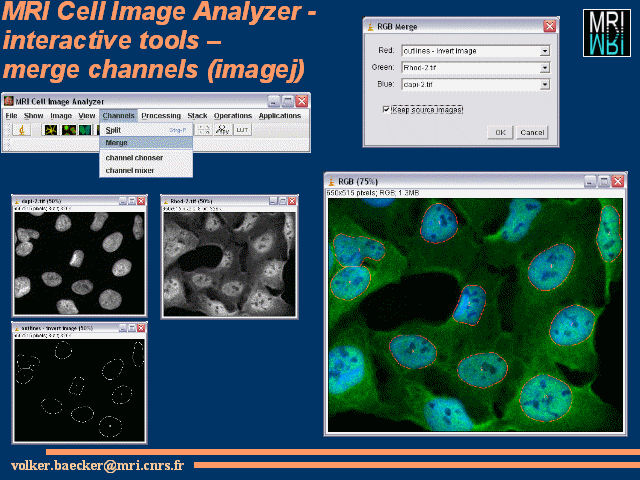Maximize the RGB (75%) image window
Screen dimensions: 640x480
click(x=604, y=181)
